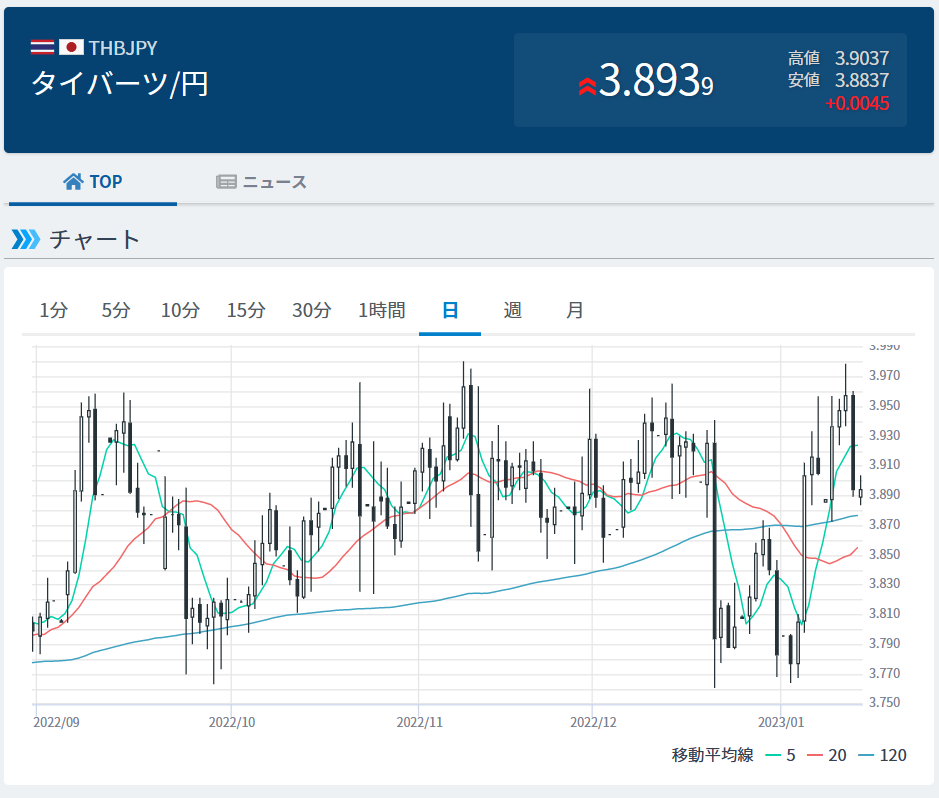Select the 10分 chart interval

coord(180,310)
